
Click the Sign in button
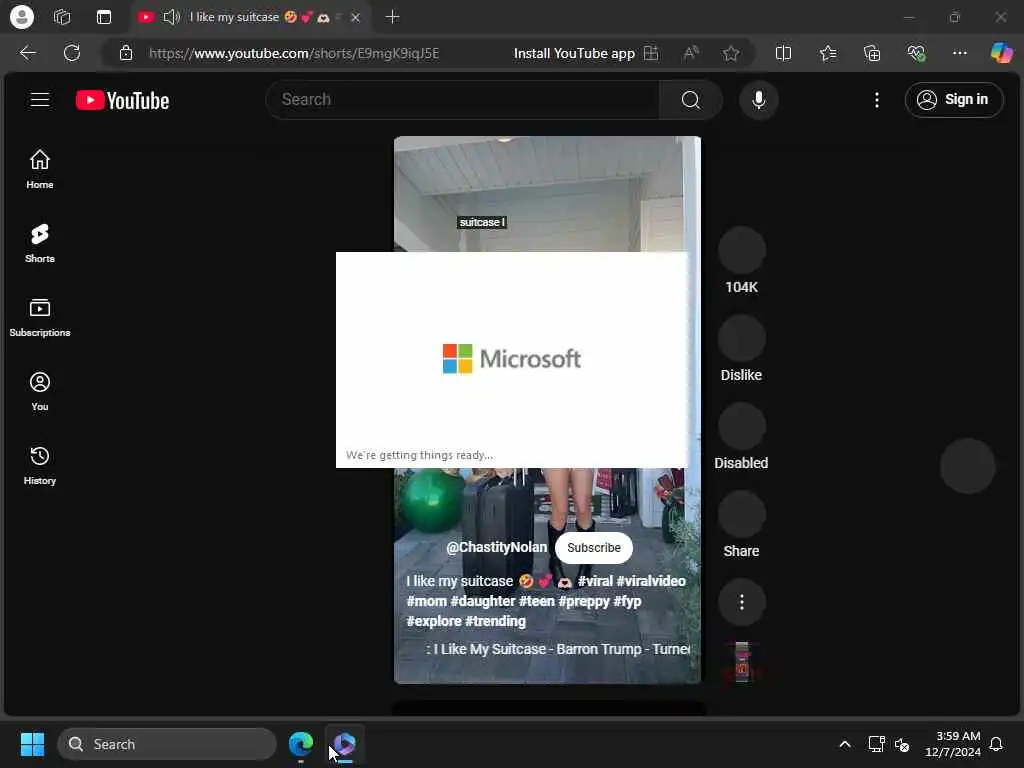953,100
